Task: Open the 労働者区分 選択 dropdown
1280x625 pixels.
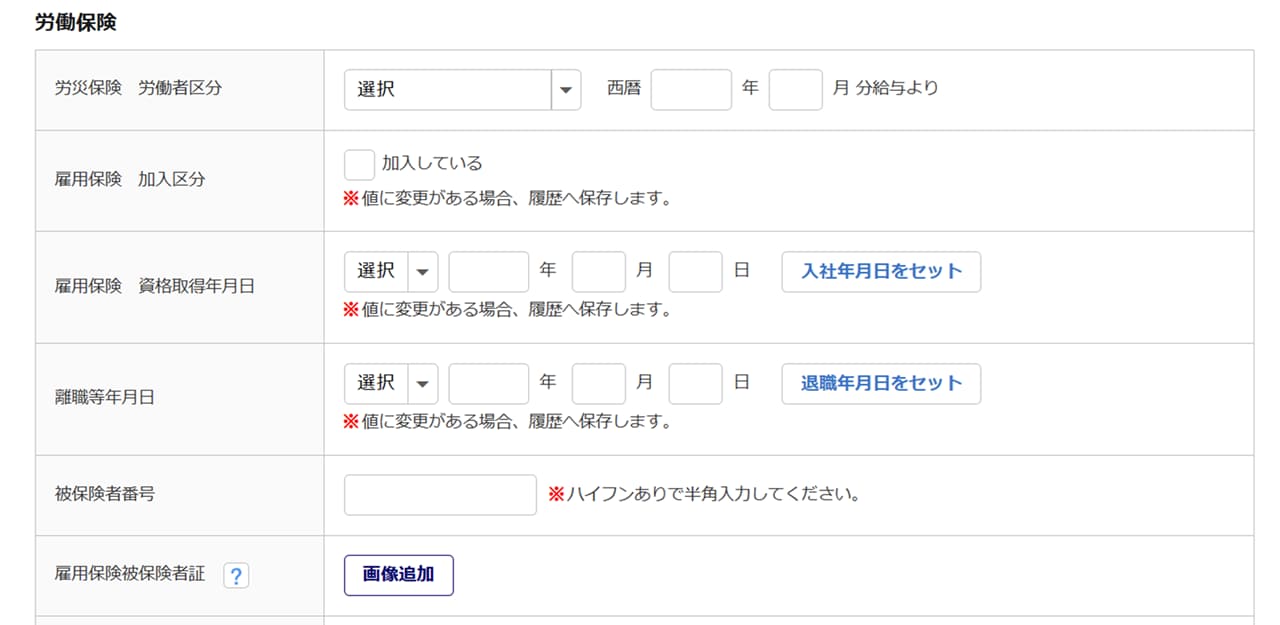Action: pos(462,90)
